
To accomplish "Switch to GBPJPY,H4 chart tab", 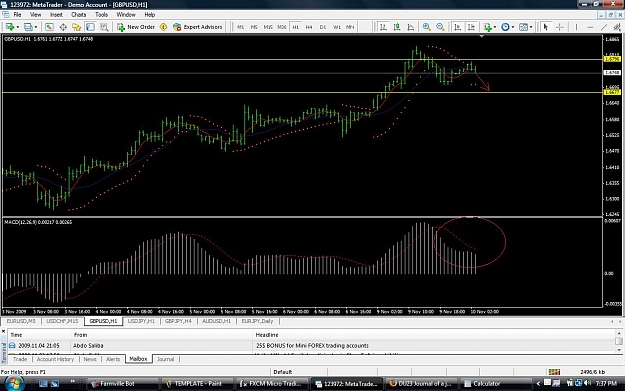I will pos(178,321).
